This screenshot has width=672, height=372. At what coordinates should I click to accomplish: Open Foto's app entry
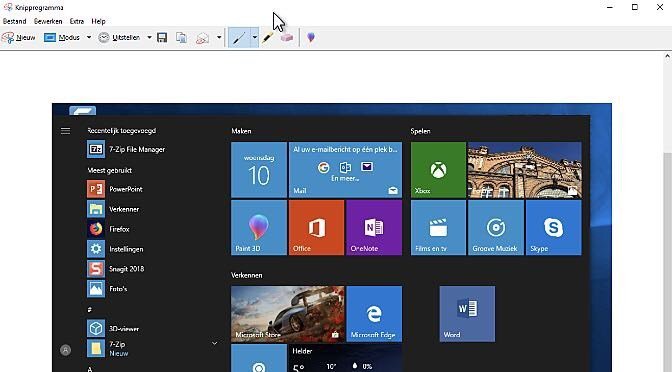tap(107, 289)
